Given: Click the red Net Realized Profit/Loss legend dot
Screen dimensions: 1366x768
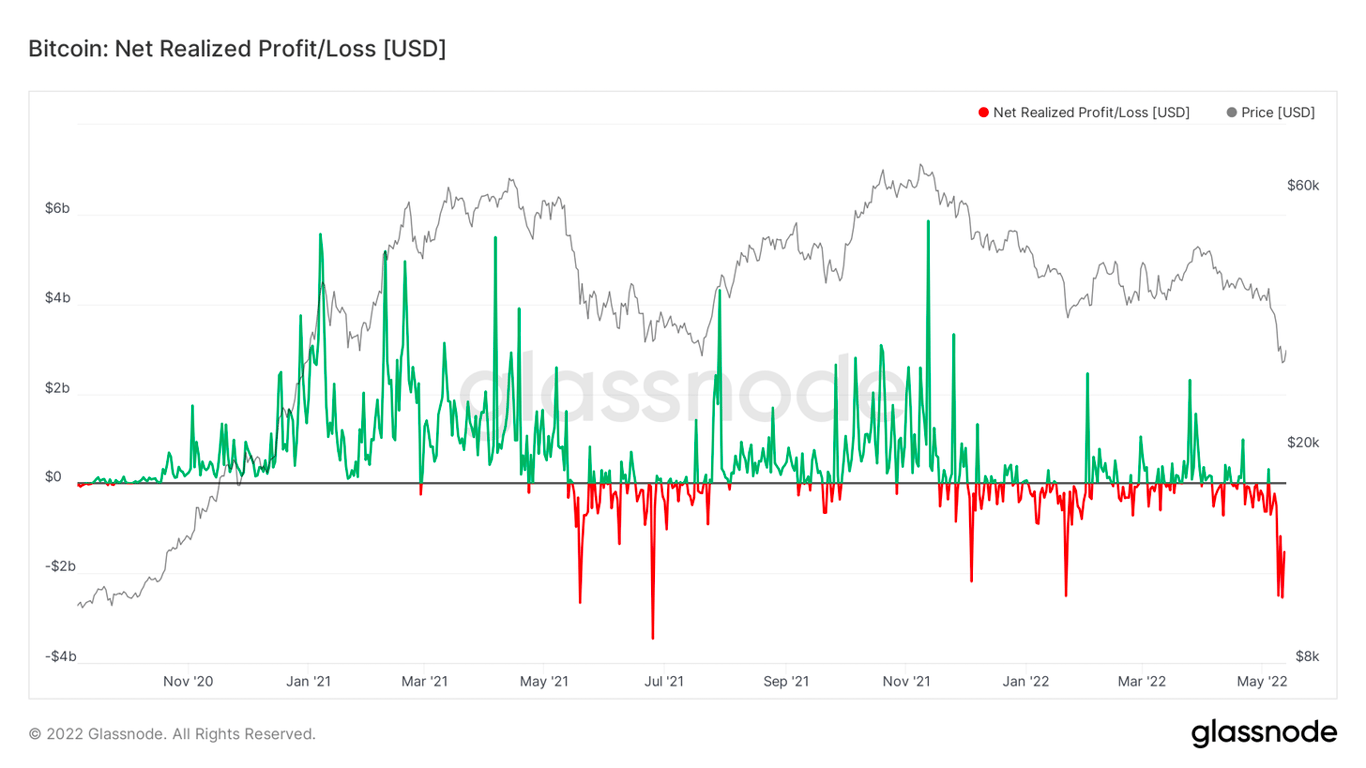Looking at the screenshot, I should point(983,112).
